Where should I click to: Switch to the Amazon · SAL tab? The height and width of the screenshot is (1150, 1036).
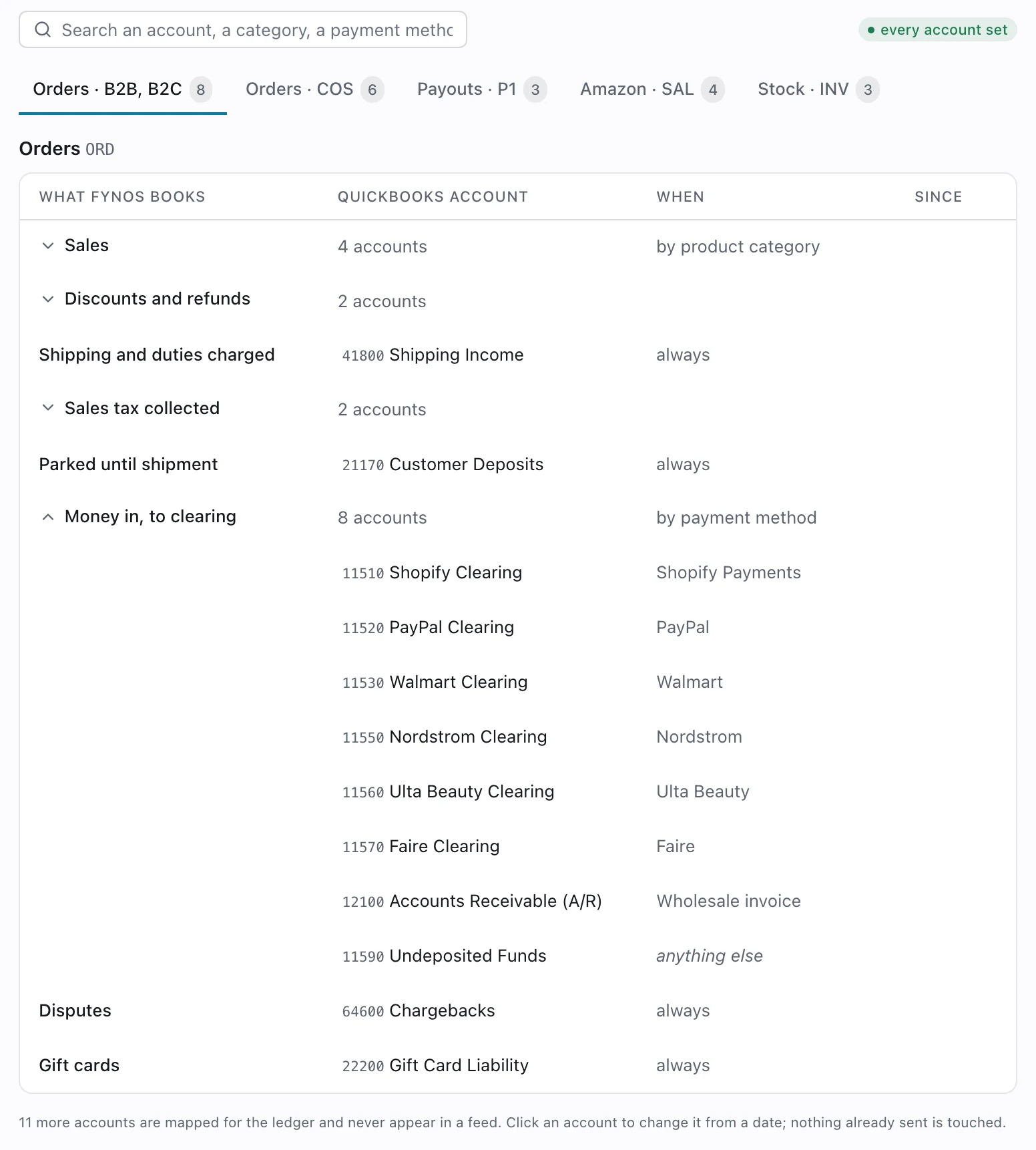click(x=652, y=89)
